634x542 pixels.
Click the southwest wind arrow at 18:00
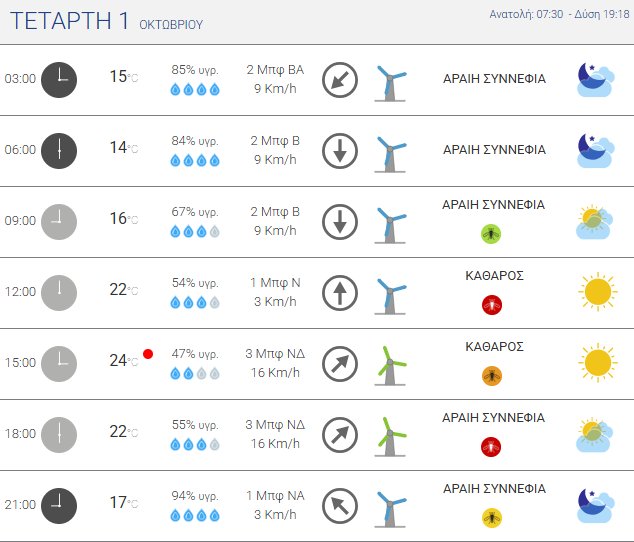coord(340,435)
